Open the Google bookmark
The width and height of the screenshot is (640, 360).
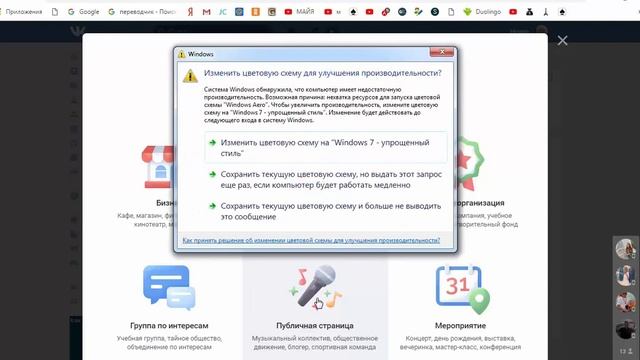tap(83, 12)
